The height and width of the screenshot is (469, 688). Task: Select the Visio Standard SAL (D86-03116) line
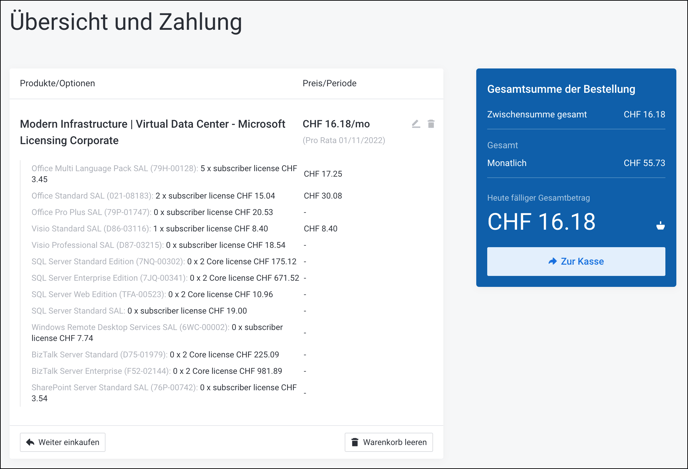[x=150, y=229]
